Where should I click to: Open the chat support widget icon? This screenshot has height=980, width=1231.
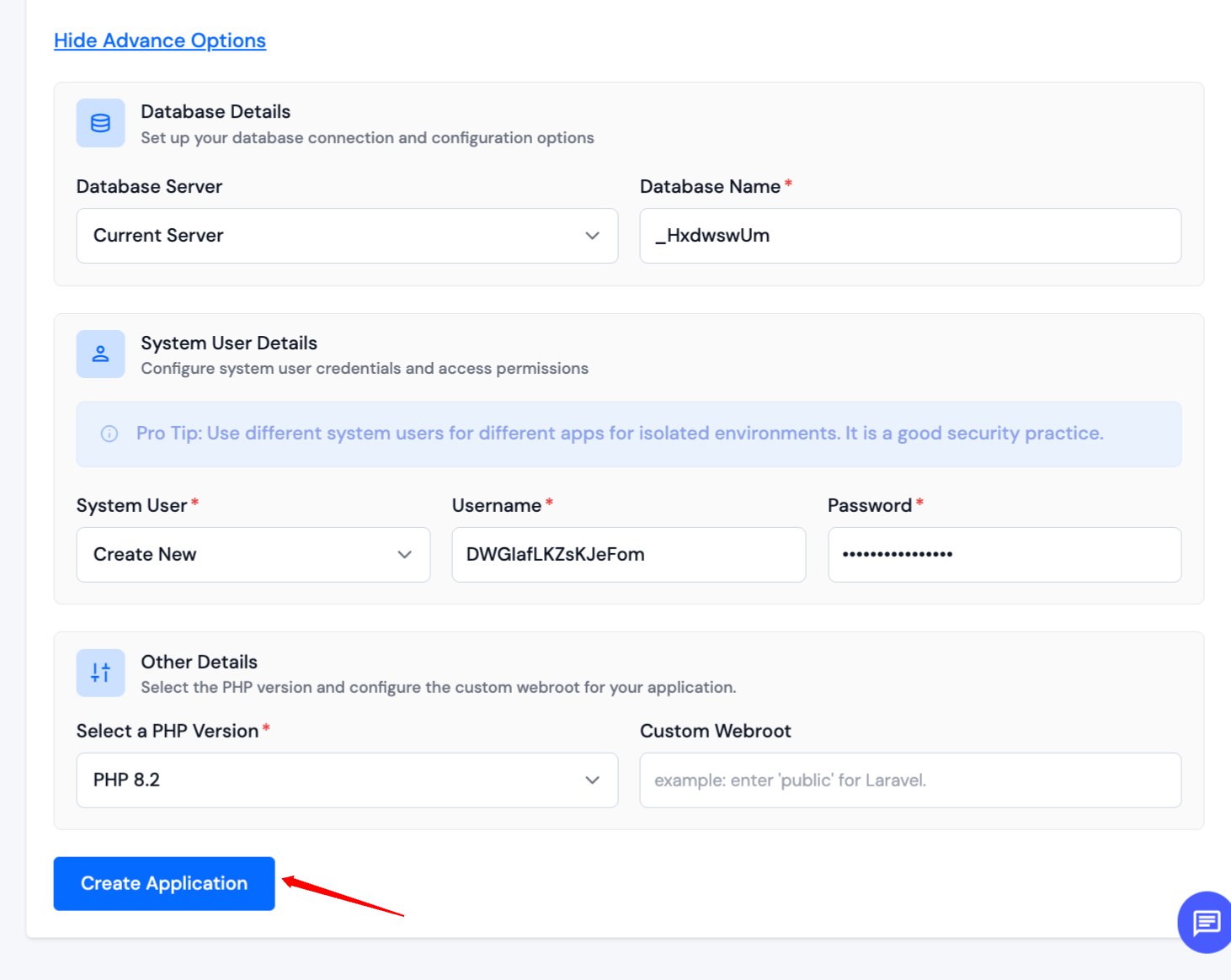[x=1204, y=923]
